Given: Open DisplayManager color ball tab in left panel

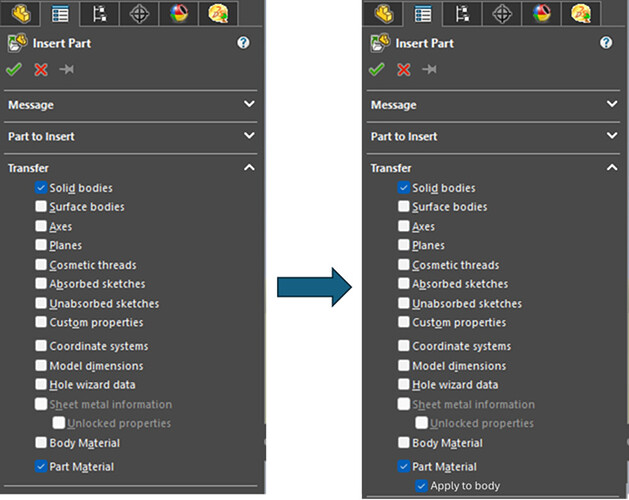Looking at the screenshot, I should [x=179, y=14].
